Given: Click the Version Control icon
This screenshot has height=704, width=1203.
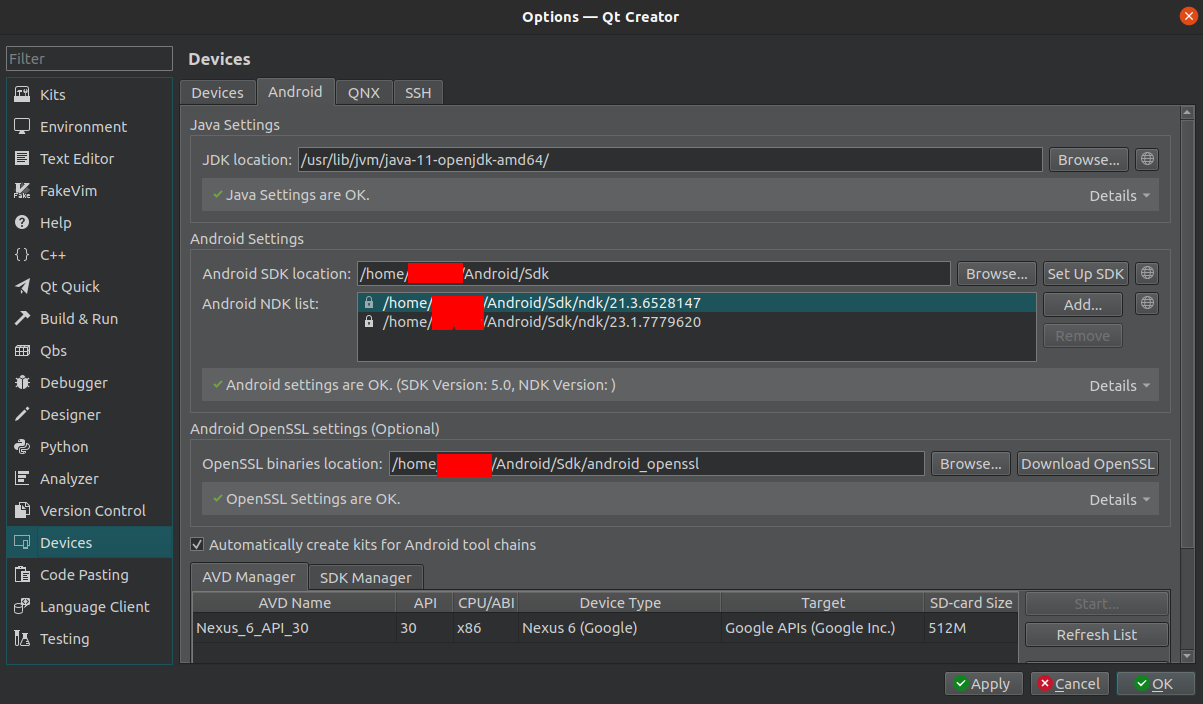Looking at the screenshot, I should pyautogui.click(x=22, y=511).
